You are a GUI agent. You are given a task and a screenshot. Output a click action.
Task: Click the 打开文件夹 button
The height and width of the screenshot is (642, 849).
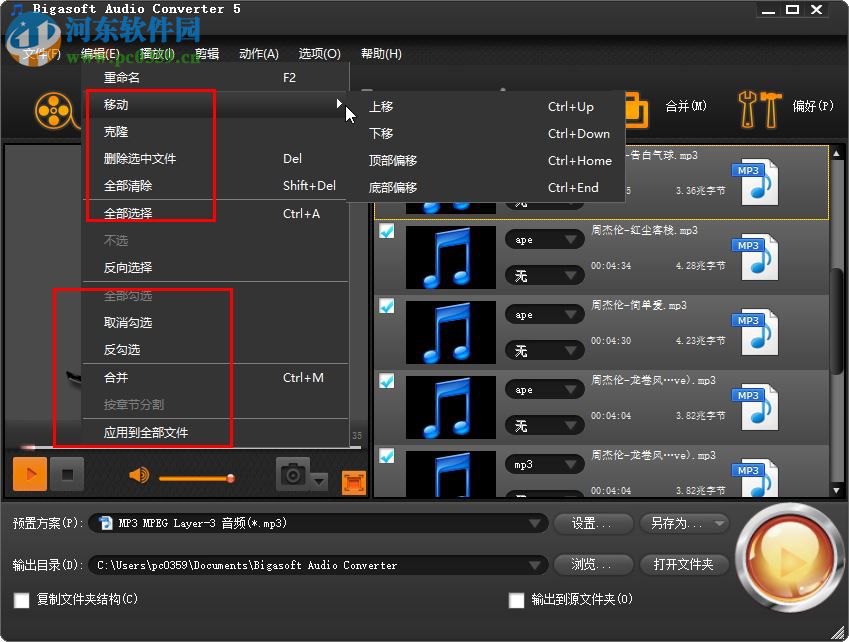click(685, 563)
